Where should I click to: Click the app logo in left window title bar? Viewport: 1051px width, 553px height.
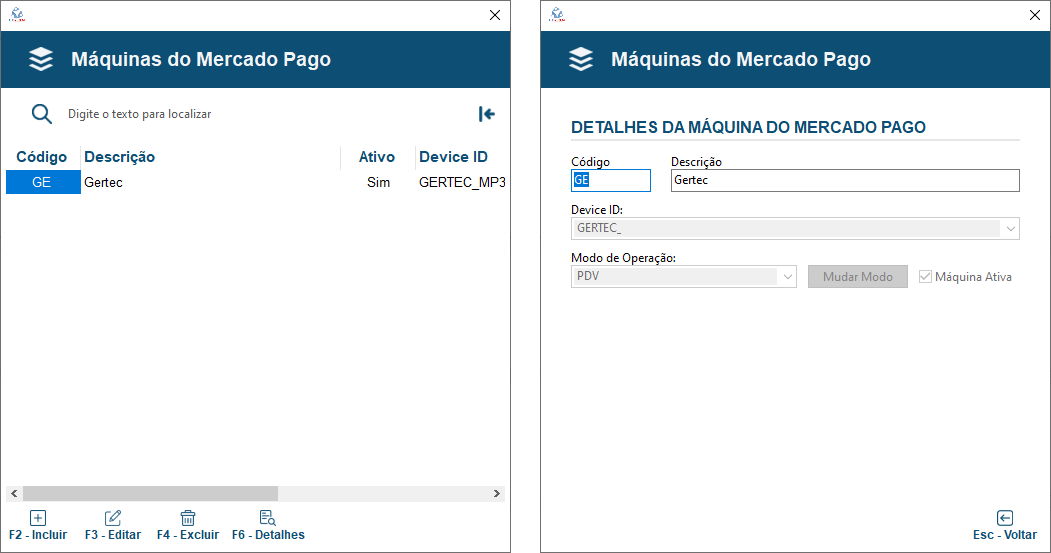point(17,15)
